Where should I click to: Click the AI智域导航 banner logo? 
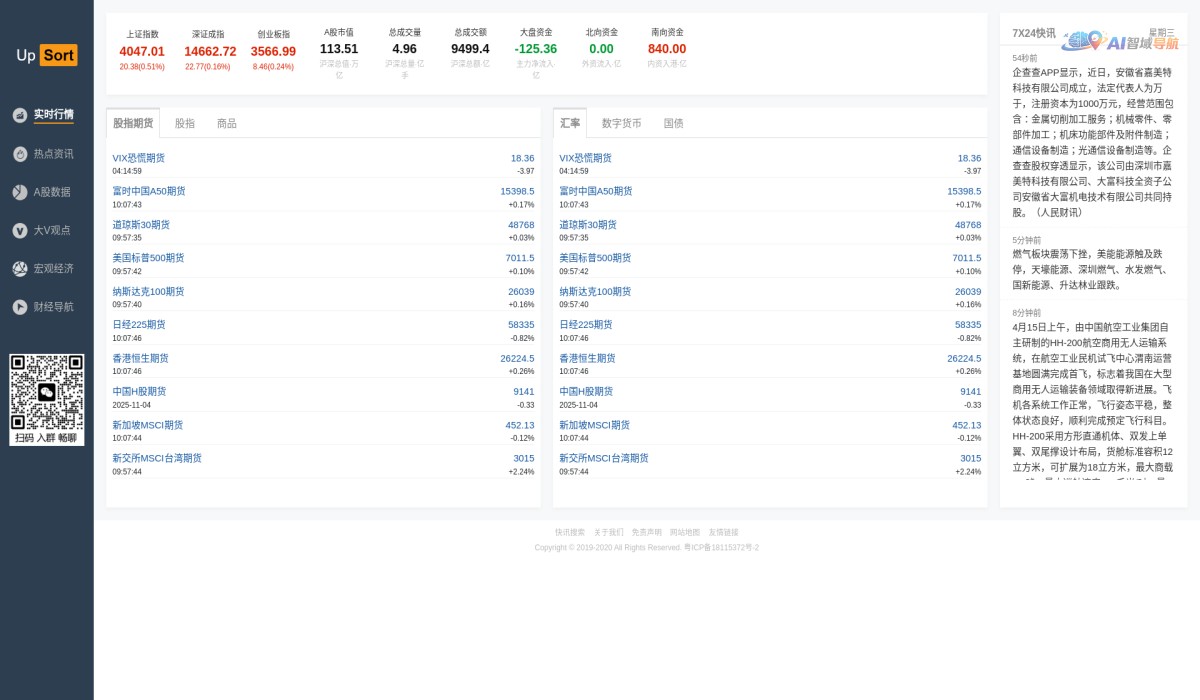(x=1120, y=42)
